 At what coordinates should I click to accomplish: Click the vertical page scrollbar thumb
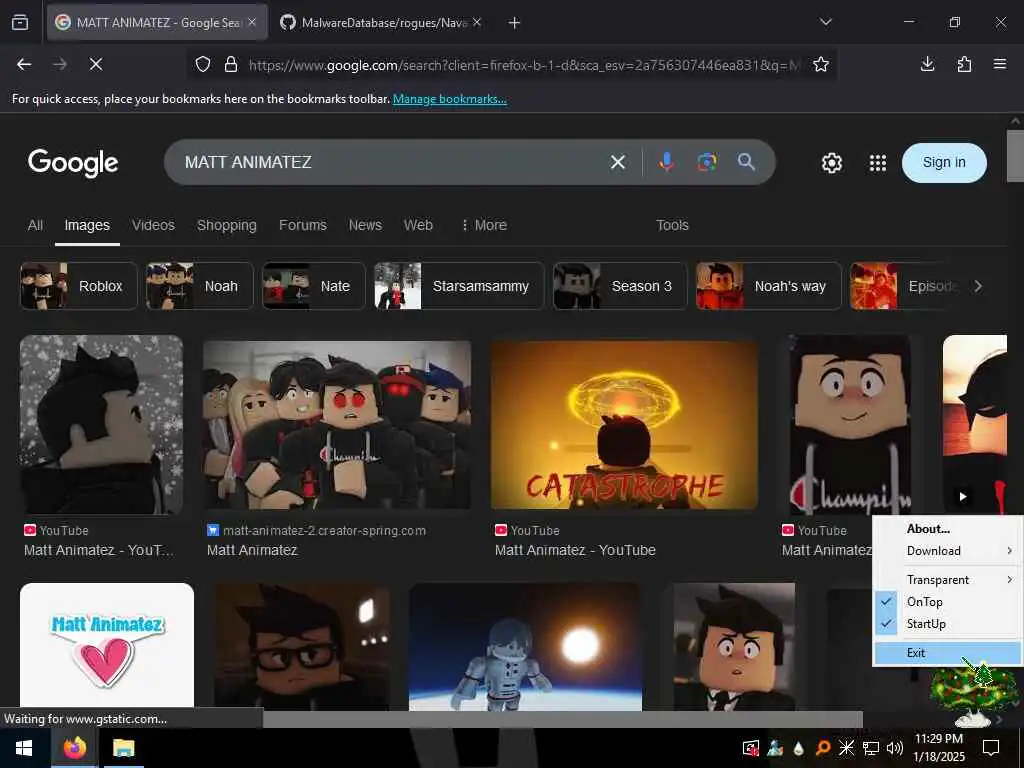click(1015, 155)
